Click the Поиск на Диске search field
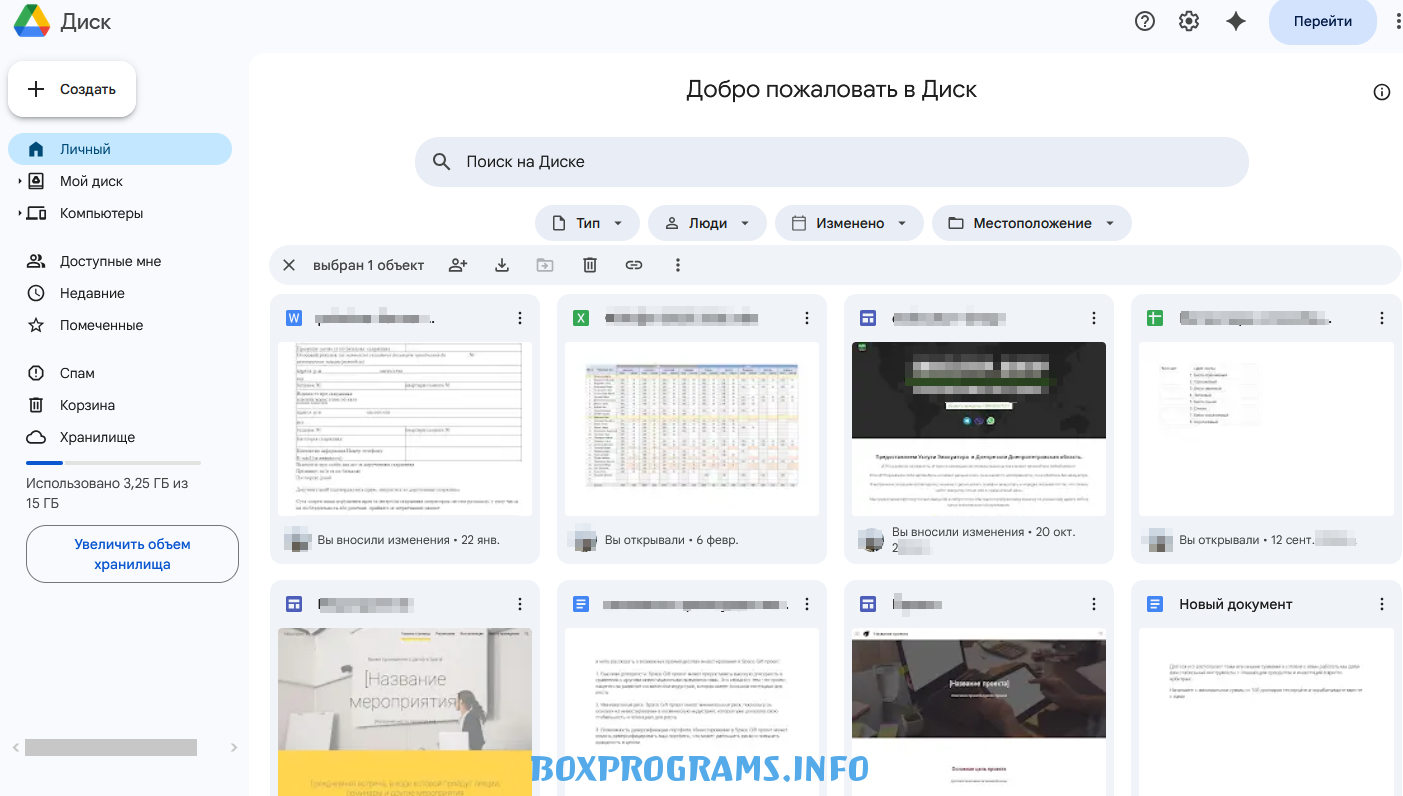This screenshot has height=796, width=1403. tap(831, 162)
